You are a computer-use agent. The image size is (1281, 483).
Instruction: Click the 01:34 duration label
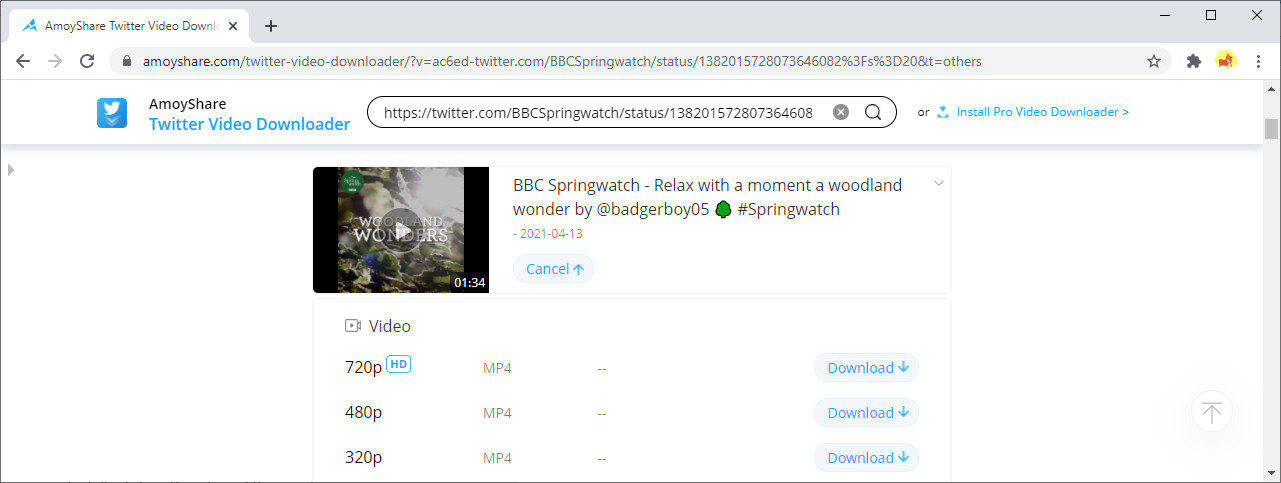click(469, 283)
